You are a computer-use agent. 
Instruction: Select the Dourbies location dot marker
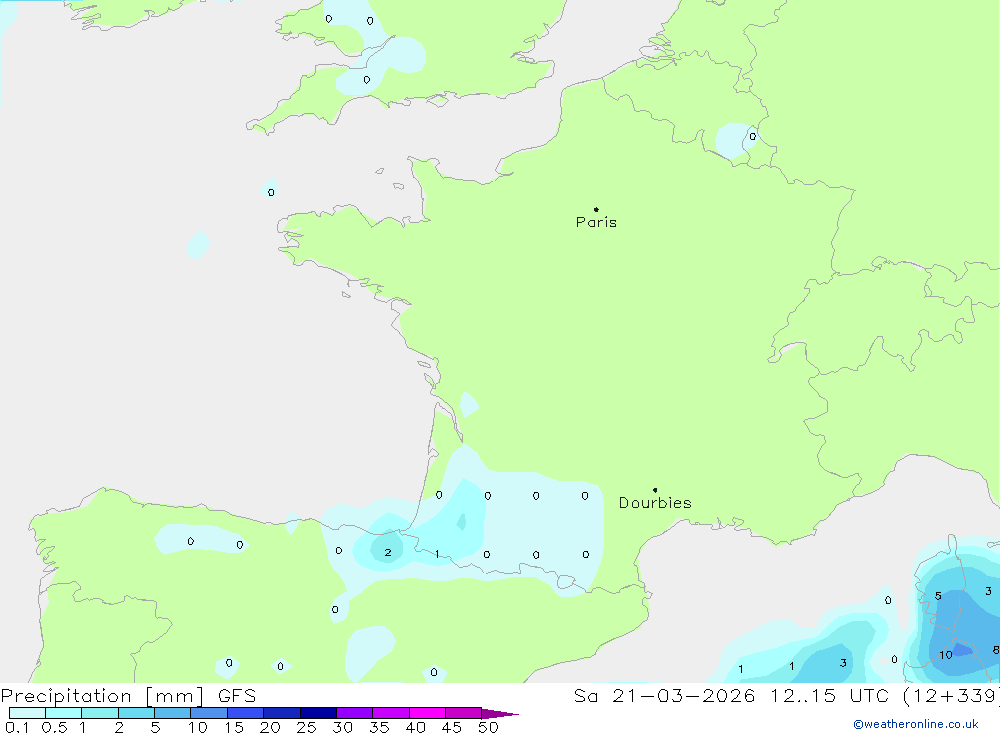[x=655, y=490]
